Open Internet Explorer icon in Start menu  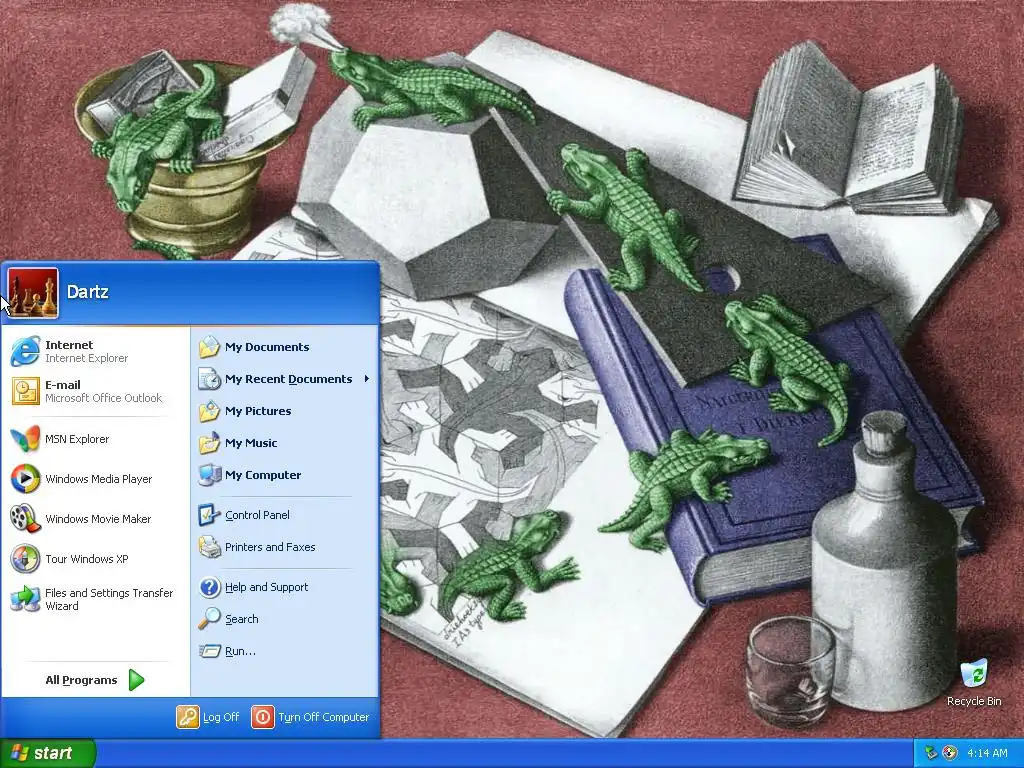pos(25,351)
